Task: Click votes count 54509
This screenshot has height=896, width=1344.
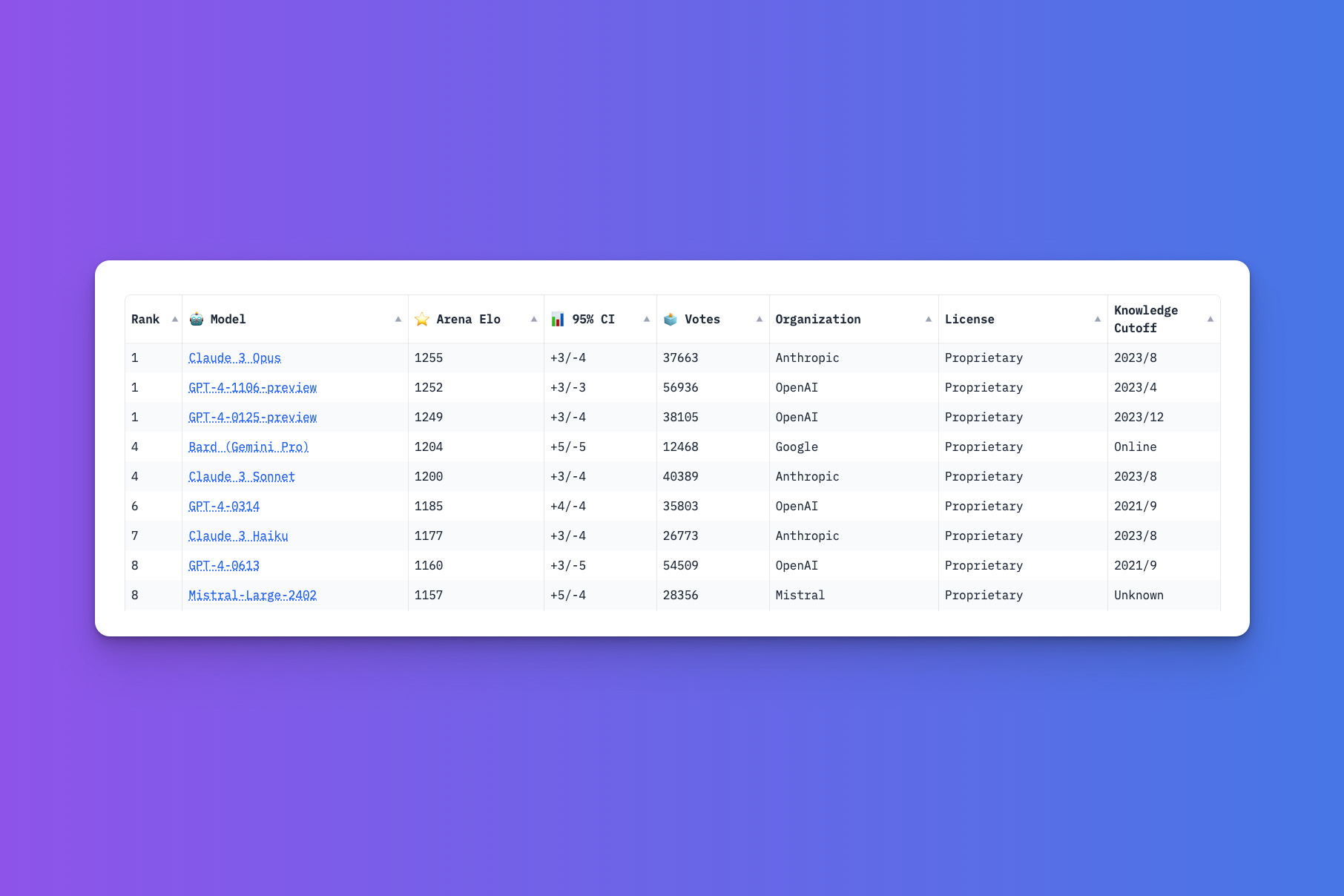Action: (x=681, y=565)
